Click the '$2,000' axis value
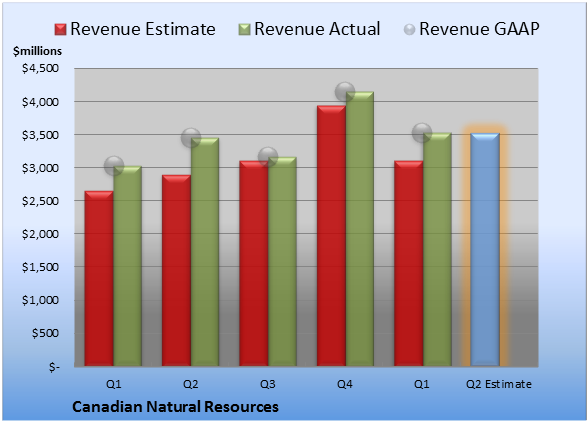This screenshot has height=422, width=588. click(x=40, y=234)
